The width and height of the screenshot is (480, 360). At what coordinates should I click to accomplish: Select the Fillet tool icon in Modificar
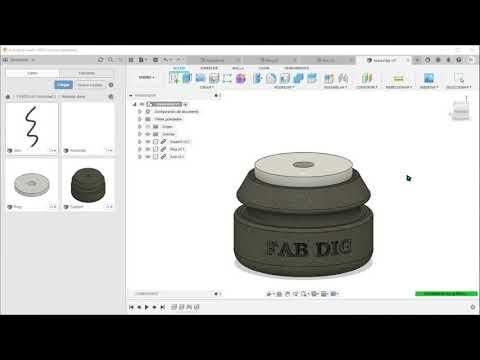point(271,78)
